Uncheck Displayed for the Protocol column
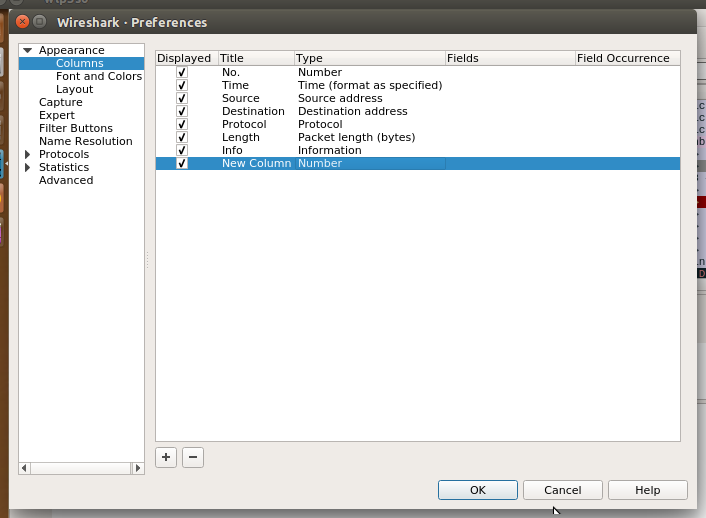This screenshot has width=706, height=518. (x=182, y=124)
